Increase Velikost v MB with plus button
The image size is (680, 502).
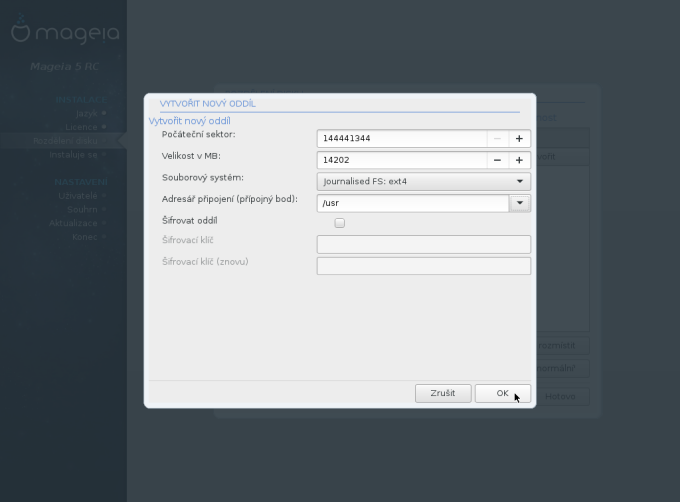tap(519, 160)
